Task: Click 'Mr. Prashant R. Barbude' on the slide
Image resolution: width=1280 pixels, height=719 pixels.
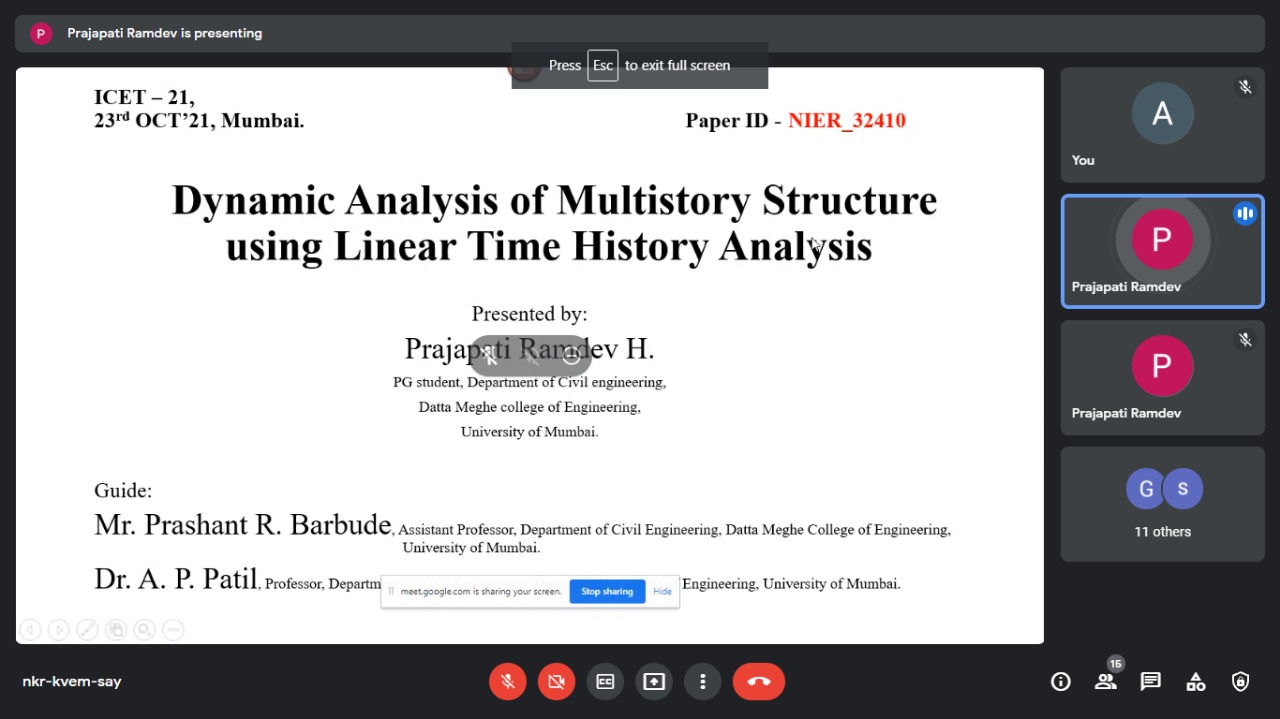Action: [242, 525]
